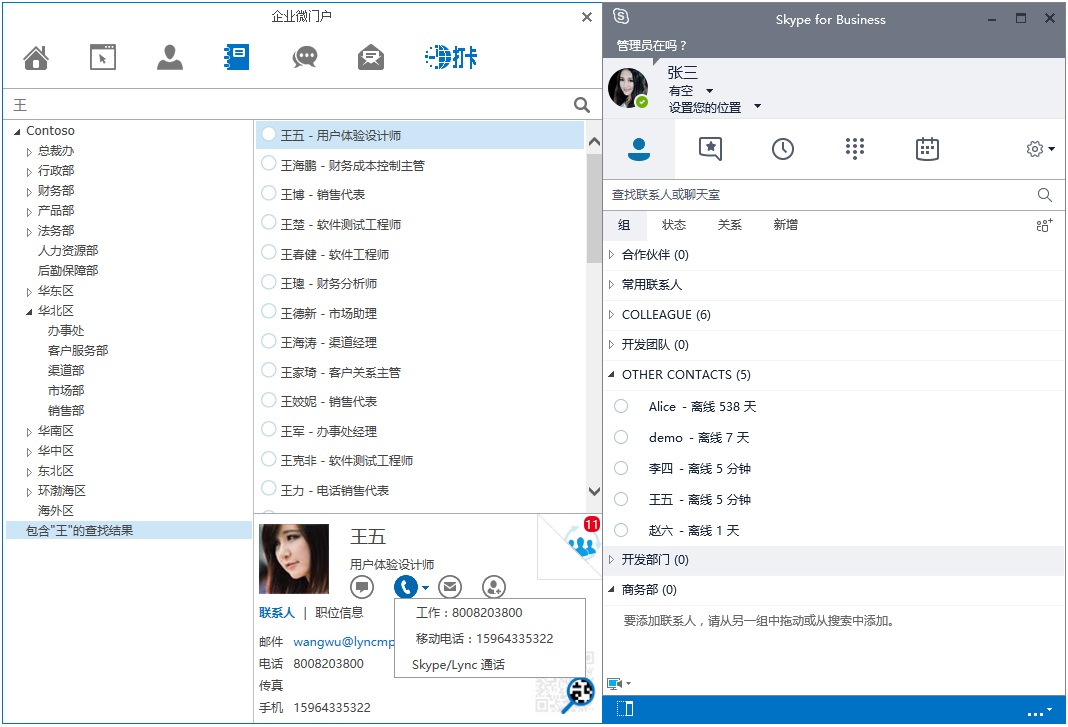Select presence circle for demo in Skype
This screenshot has height=727, width=1068.
(621, 437)
